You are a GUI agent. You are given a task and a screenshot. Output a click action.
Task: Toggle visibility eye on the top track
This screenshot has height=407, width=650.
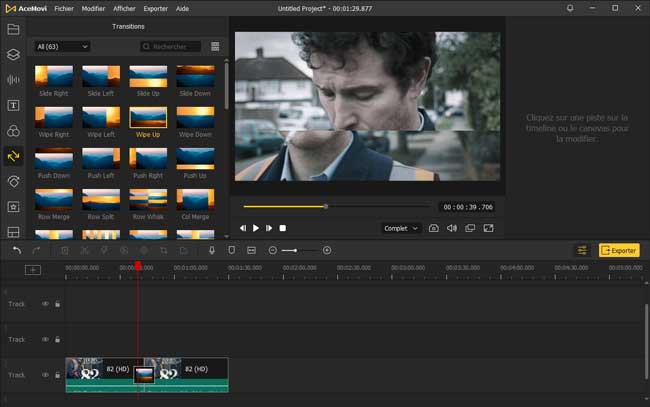(45, 304)
